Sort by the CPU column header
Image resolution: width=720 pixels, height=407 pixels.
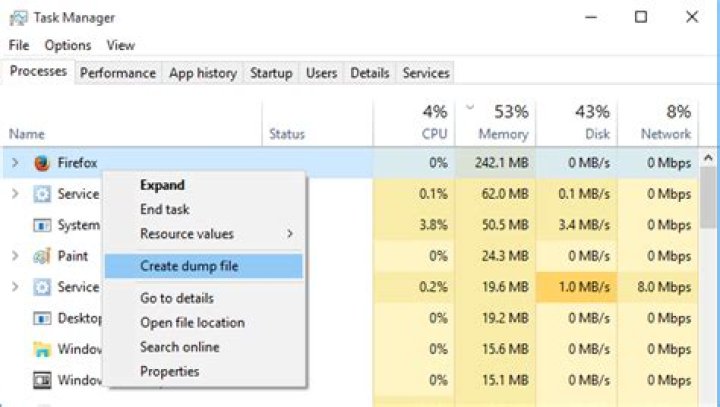point(434,134)
